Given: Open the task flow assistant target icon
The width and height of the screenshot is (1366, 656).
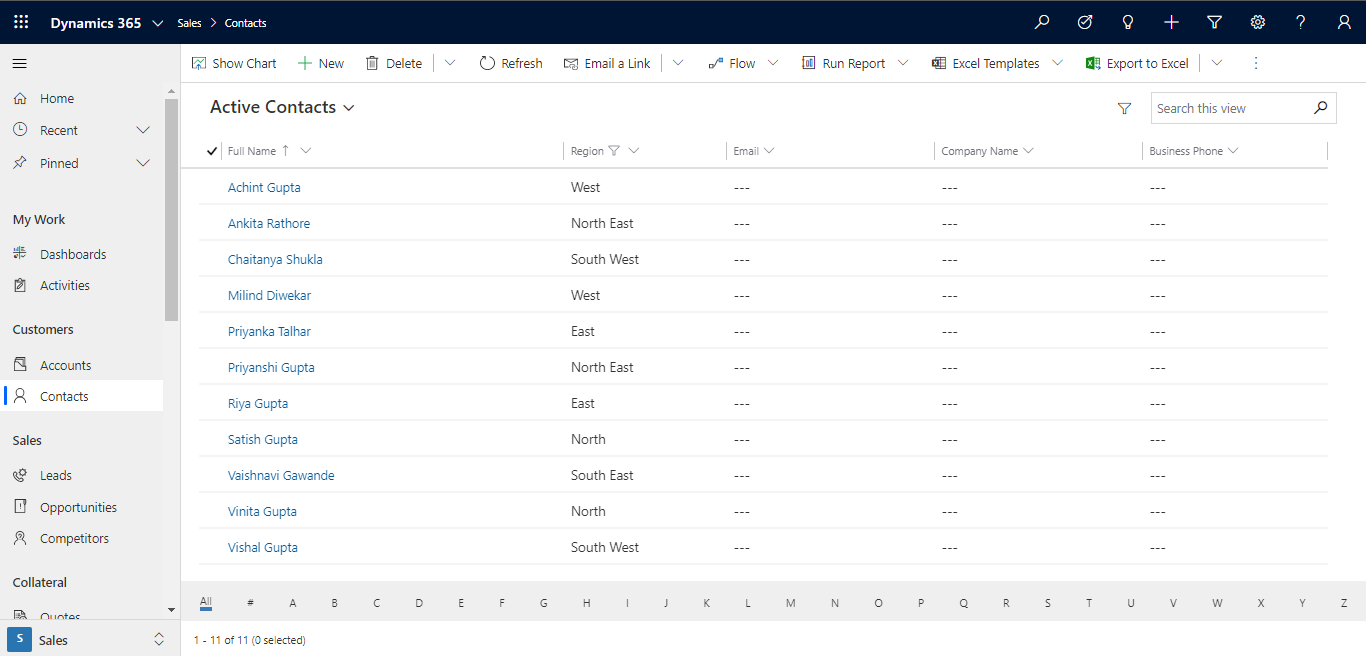Looking at the screenshot, I should (x=1085, y=22).
